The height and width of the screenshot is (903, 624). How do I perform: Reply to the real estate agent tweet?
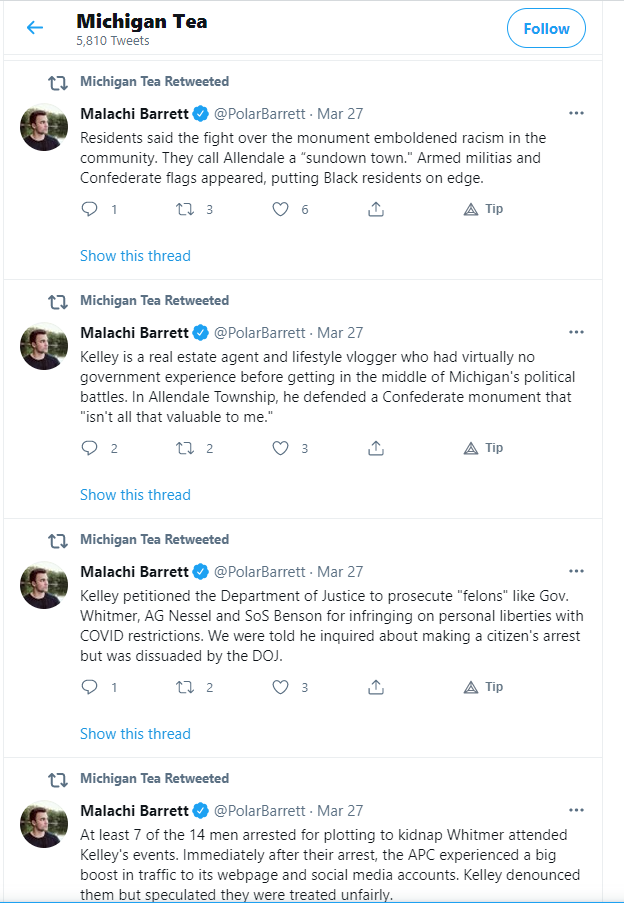click(90, 448)
